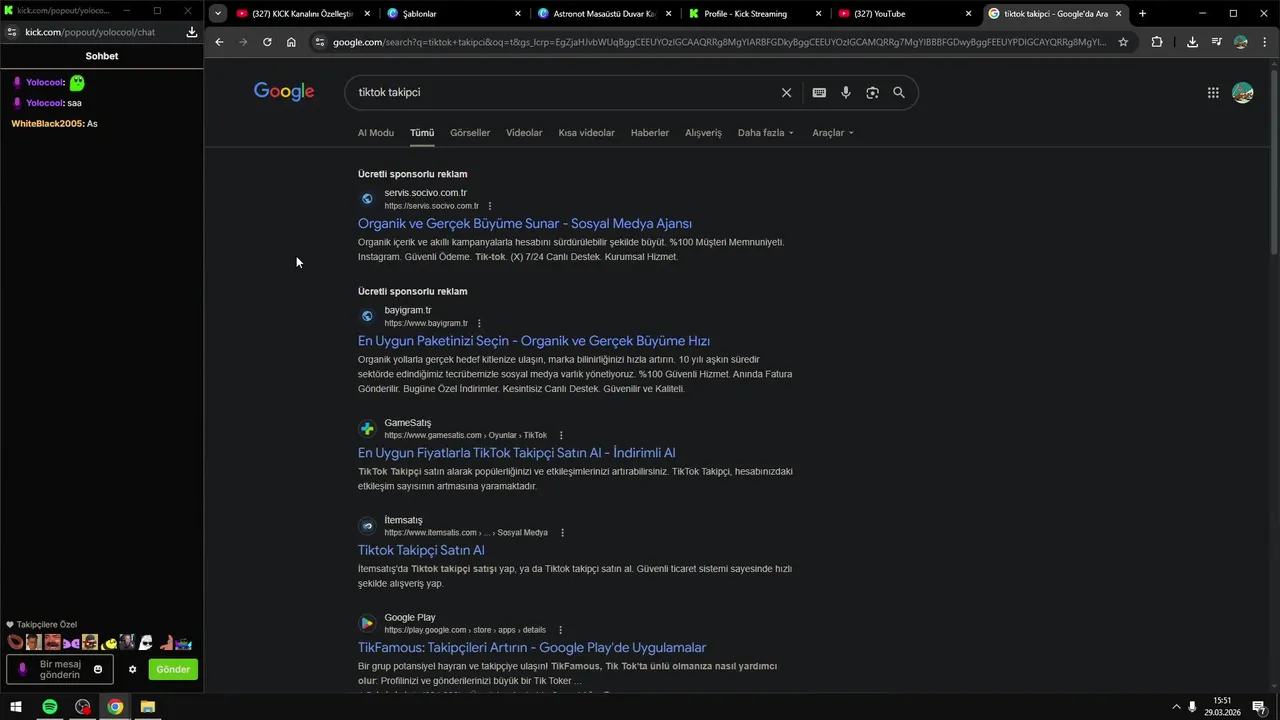Switch to Videolar results tab
The width and height of the screenshot is (1280, 720).
click(524, 133)
